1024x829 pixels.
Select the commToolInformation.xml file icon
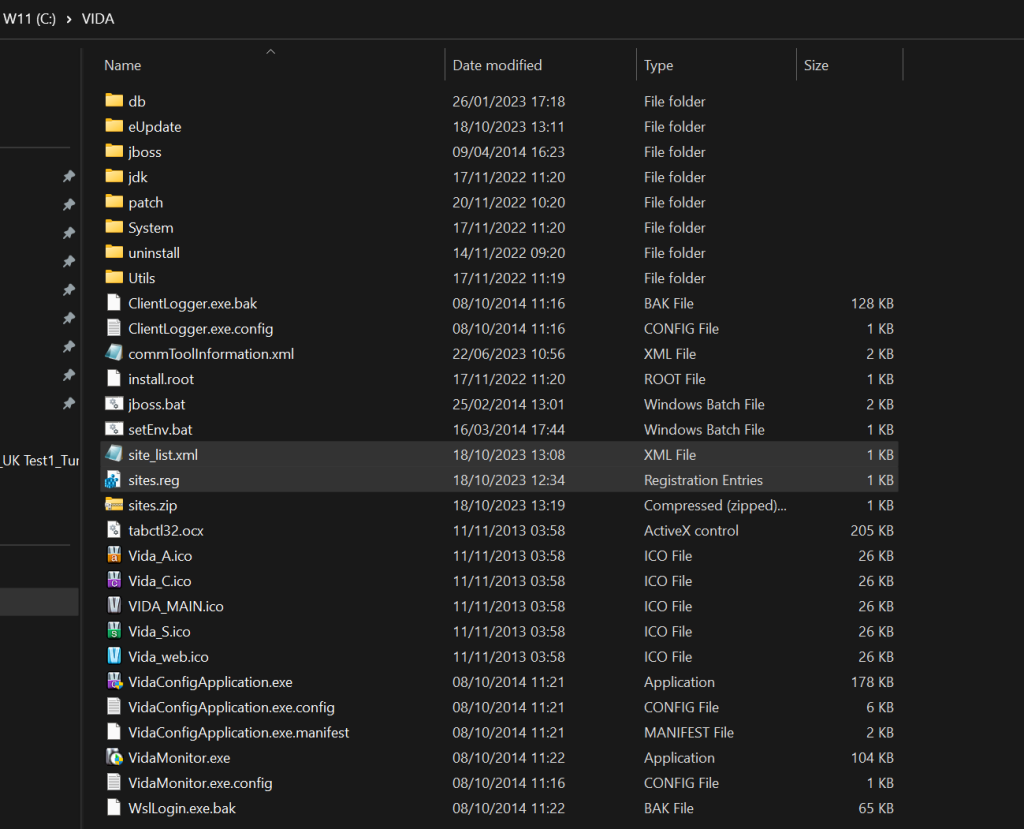pos(114,353)
